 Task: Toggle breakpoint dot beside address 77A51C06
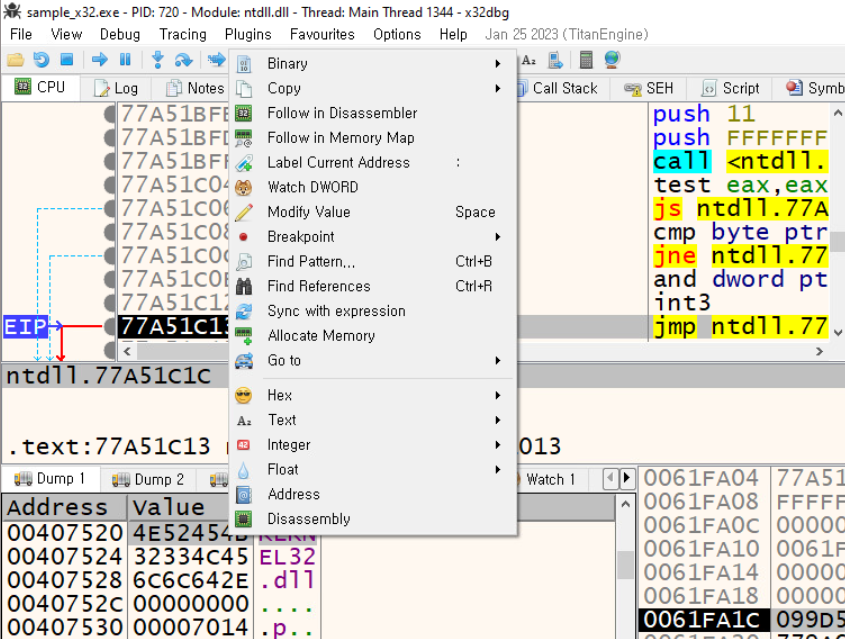(110, 209)
